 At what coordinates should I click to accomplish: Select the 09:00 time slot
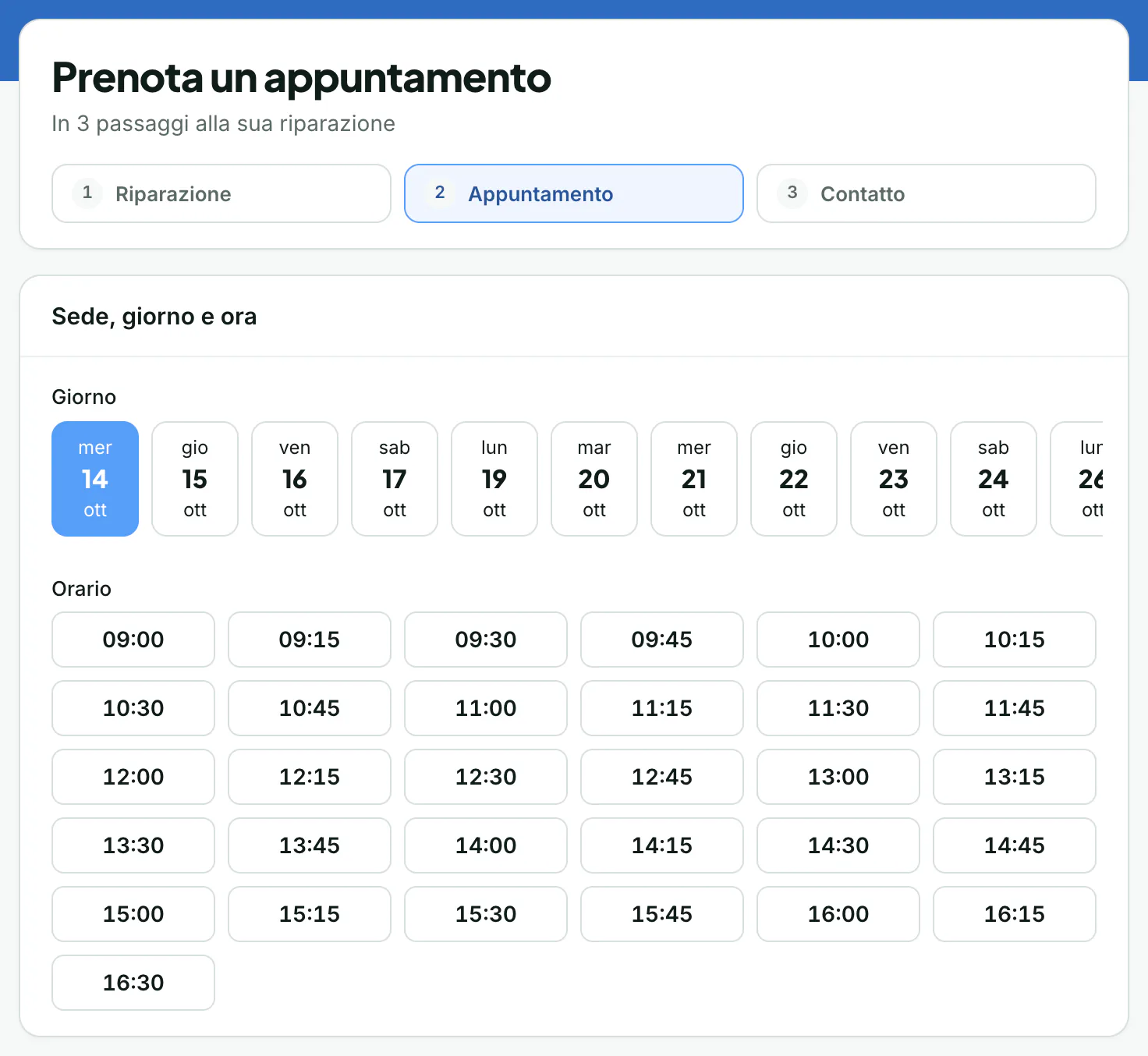point(133,640)
